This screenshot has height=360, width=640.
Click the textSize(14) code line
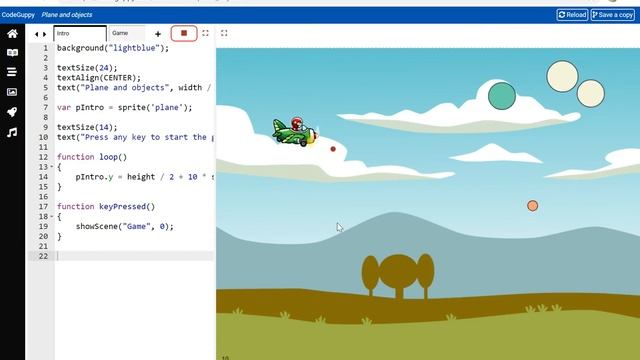pos(87,127)
